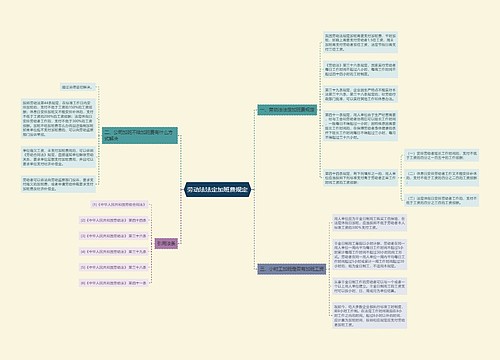Select the blue-gray branch node numbered 三
This screenshot has height=360, width=500.
(292, 269)
